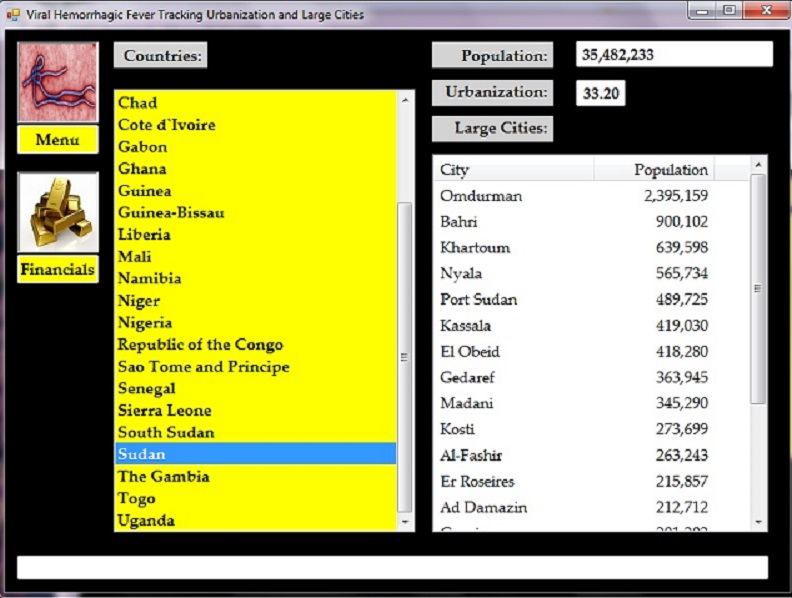Click the Ebola virus image icon
This screenshot has width=792, height=598.
tap(58, 82)
